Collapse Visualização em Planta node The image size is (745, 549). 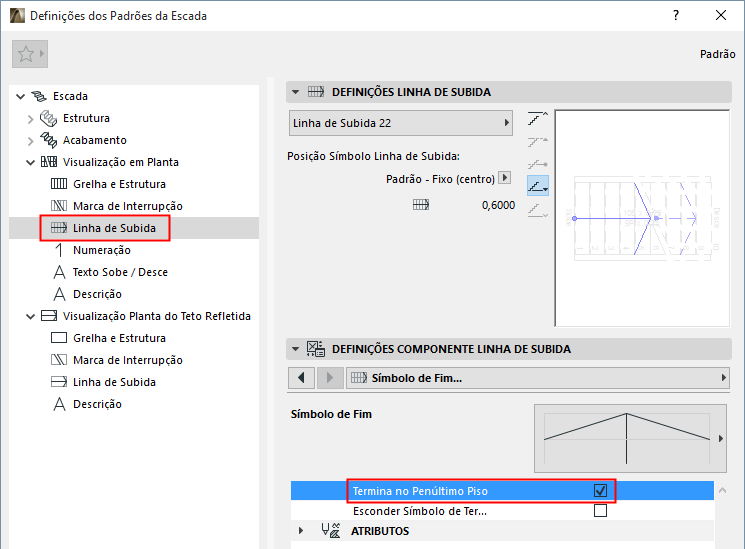click(x=30, y=163)
